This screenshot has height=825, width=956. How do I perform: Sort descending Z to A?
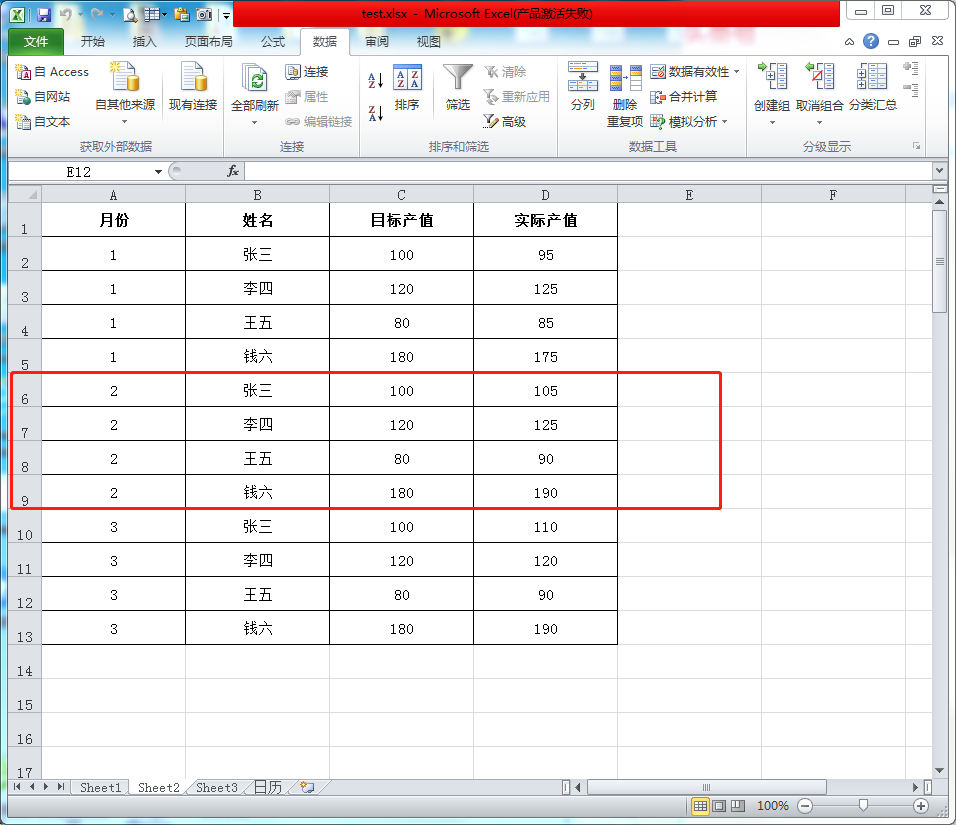tap(376, 113)
